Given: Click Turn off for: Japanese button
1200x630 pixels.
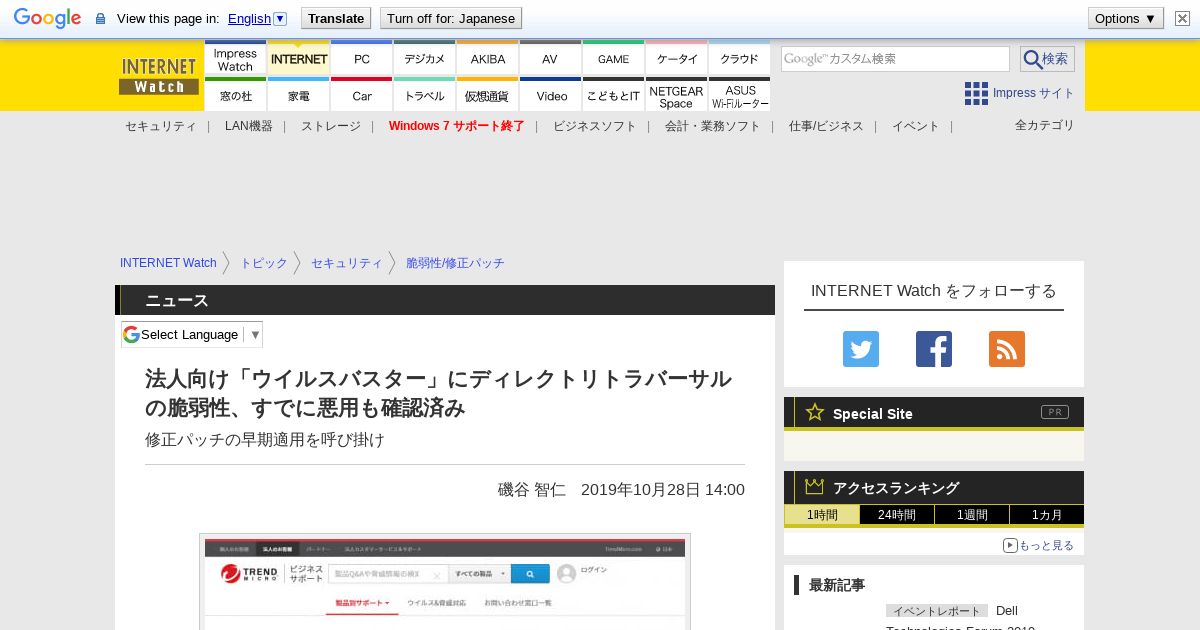Looking at the screenshot, I should 451,18.
